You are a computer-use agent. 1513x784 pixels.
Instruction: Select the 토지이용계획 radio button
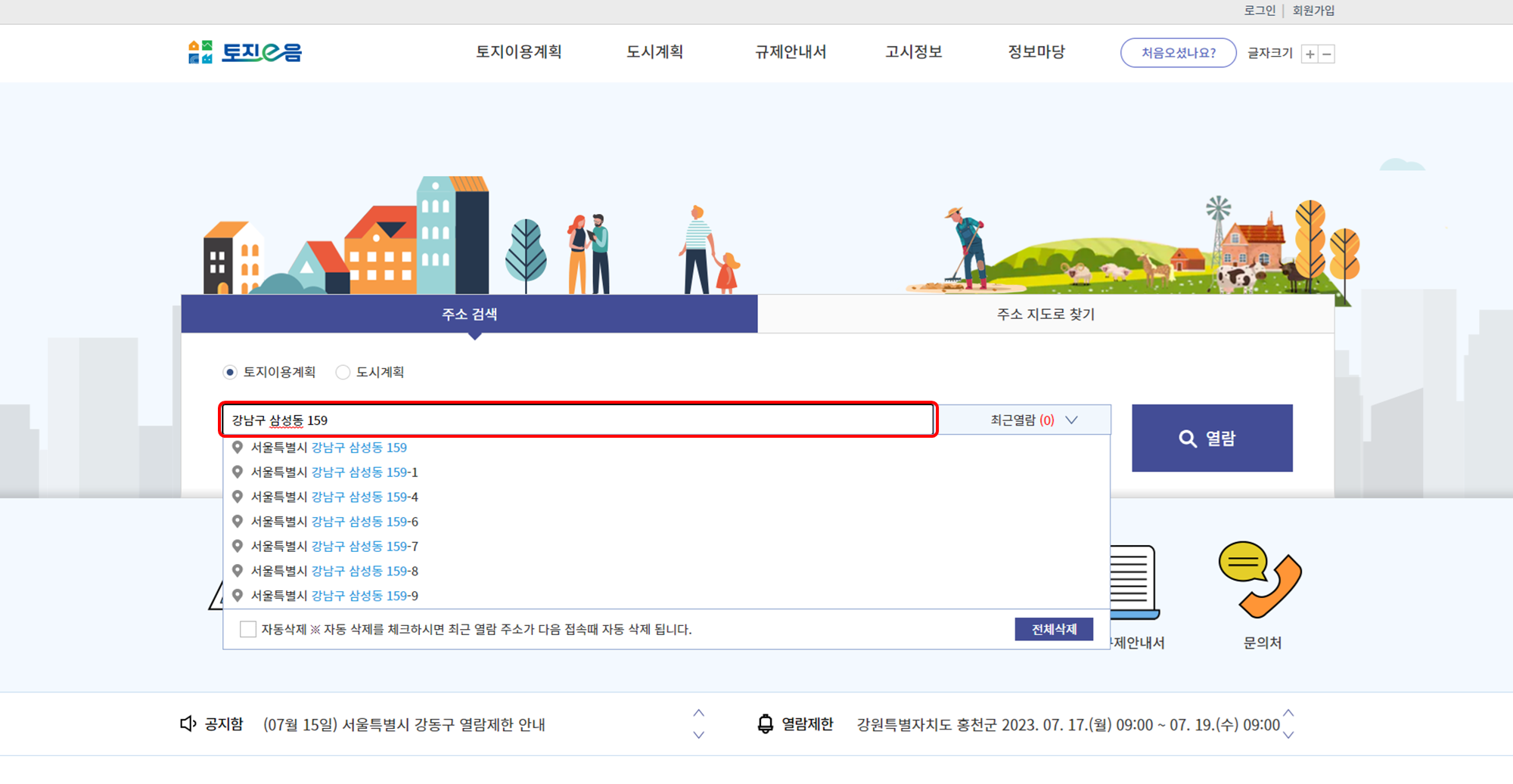coord(230,372)
